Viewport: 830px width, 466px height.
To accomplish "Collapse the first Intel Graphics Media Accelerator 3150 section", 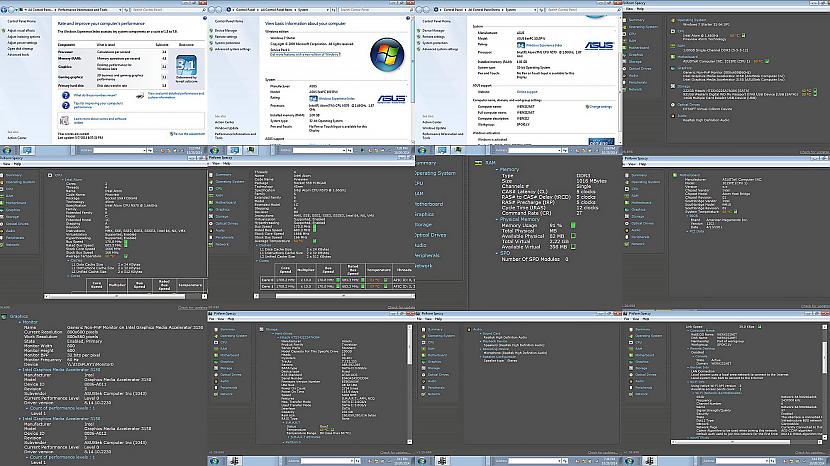I will click(x=20, y=370).
